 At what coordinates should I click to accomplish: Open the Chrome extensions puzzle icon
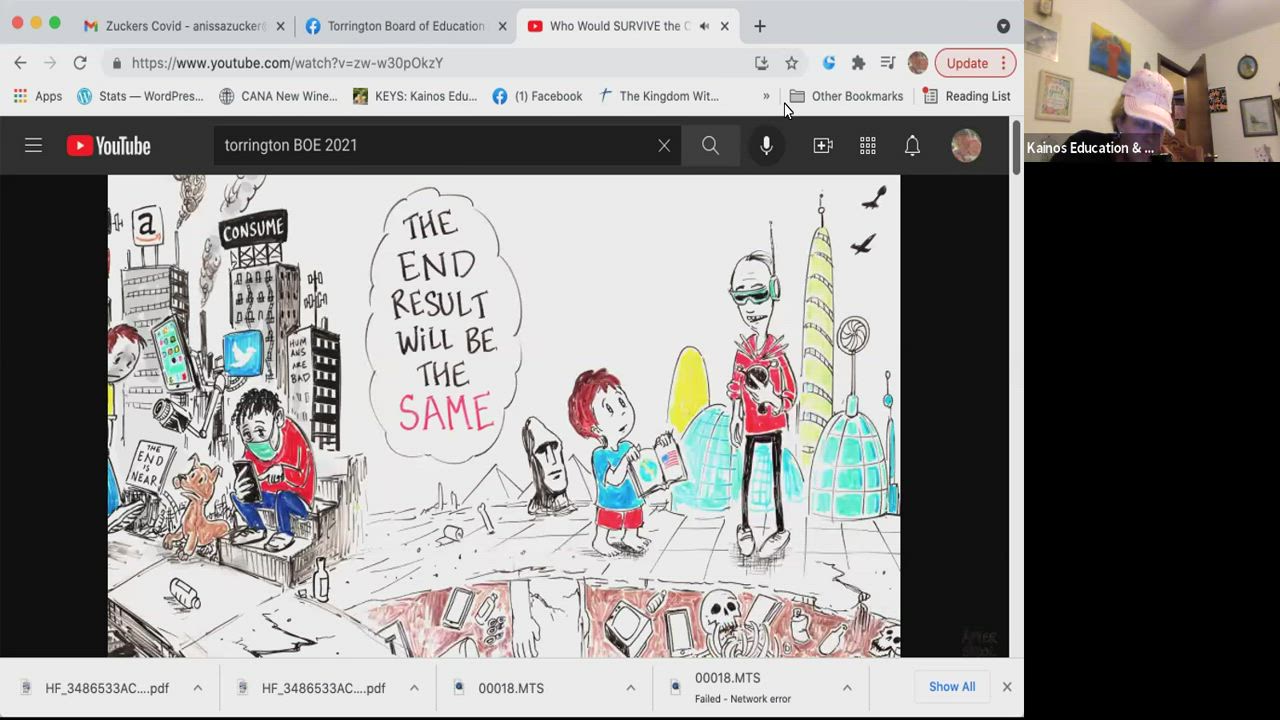tap(858, 63)
